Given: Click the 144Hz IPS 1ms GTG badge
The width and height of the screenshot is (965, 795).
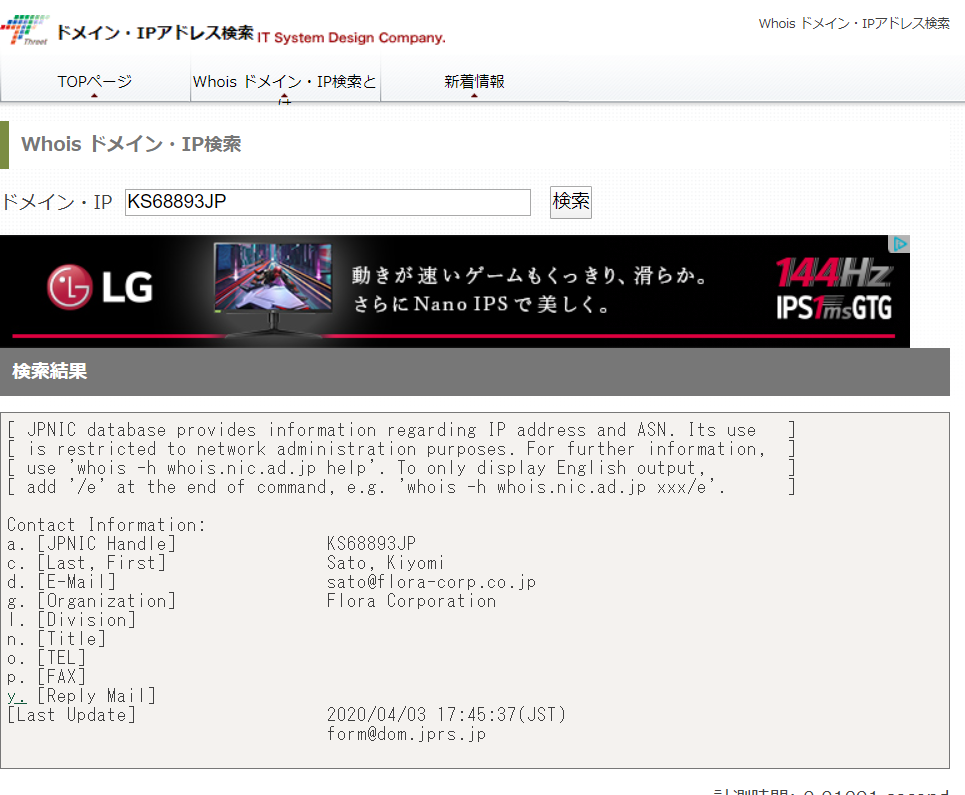Looking at the screenshot, I should point(834,289).
